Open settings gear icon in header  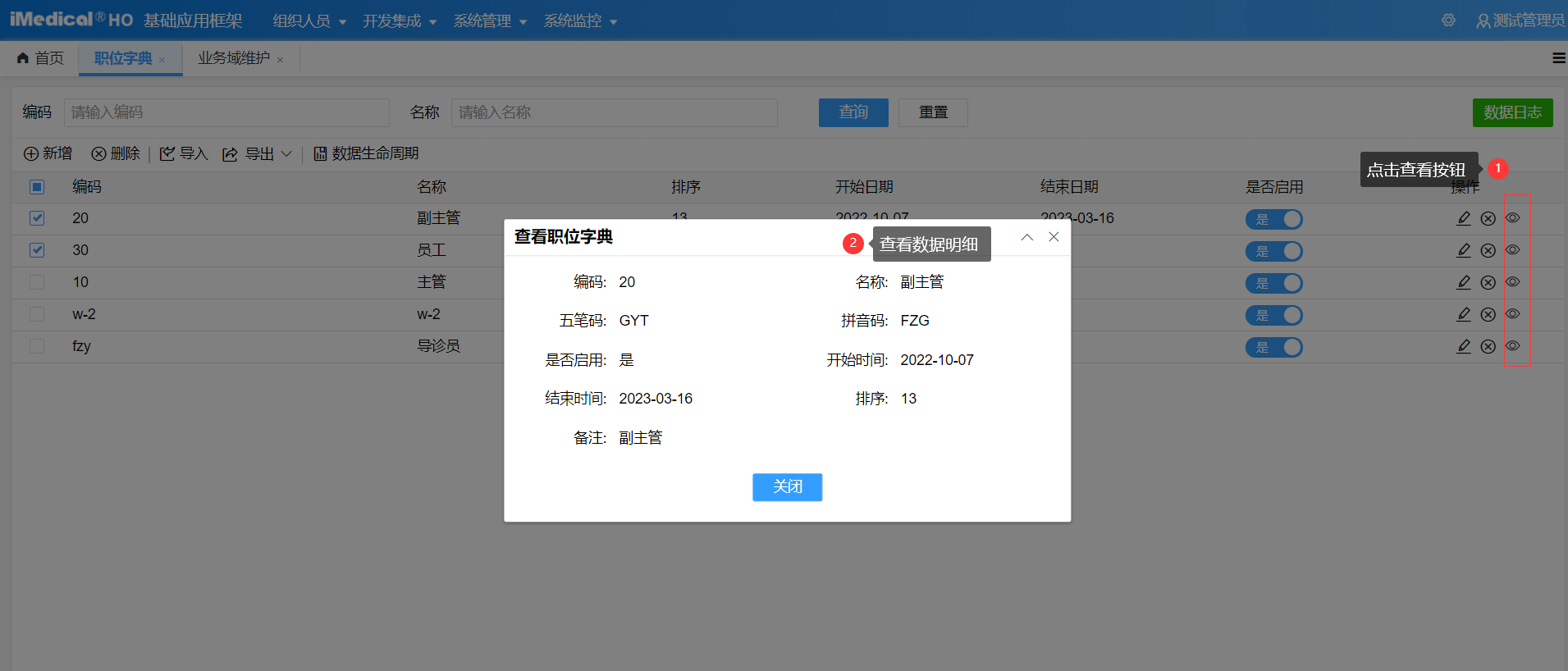1449,21
